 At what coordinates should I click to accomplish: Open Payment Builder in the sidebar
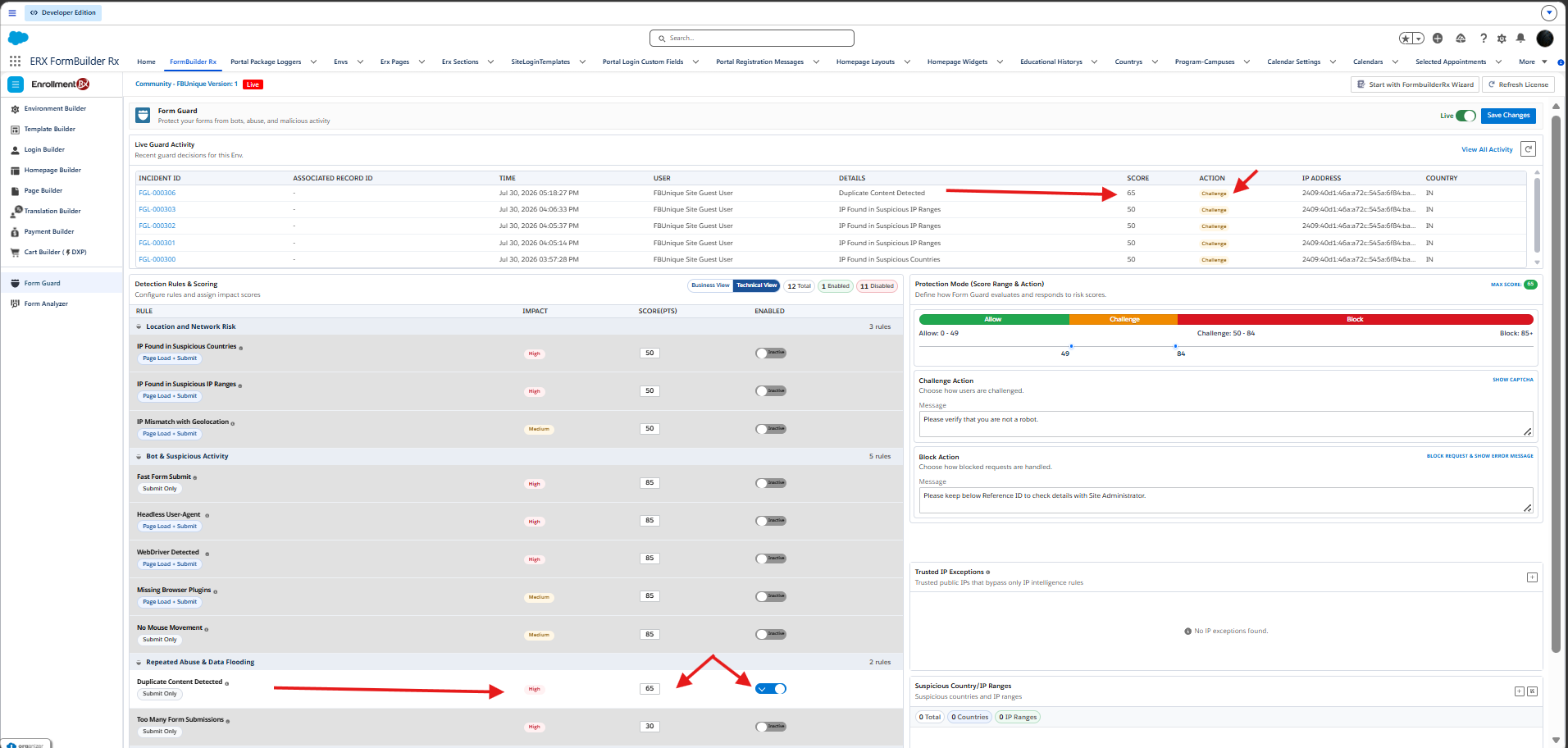[x=49, y=232]
